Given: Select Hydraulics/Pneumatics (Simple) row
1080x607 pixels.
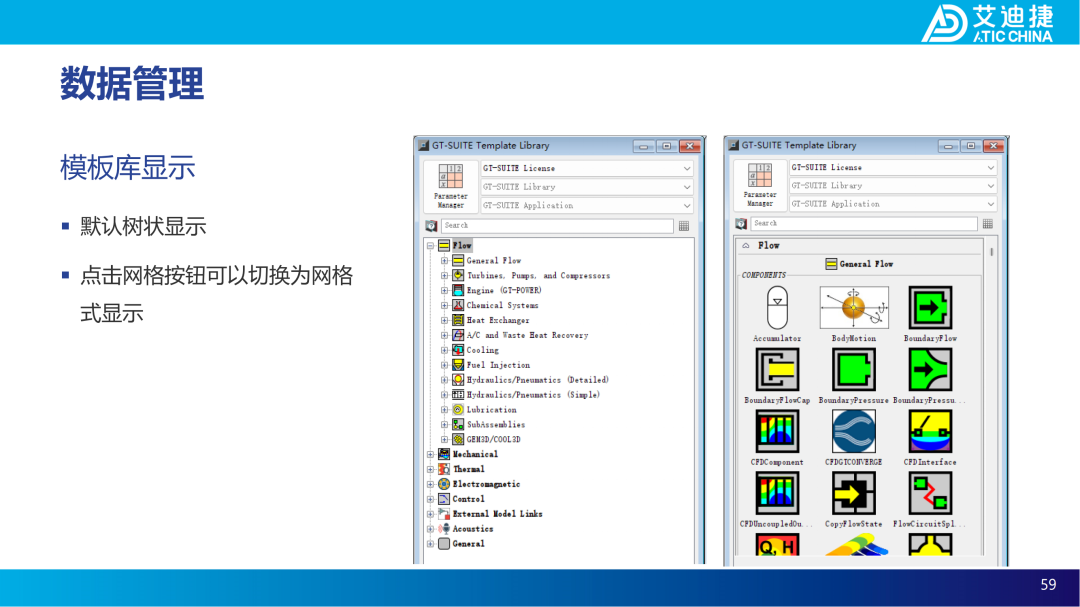Looking at the screenshot, I should (x=526, y=395).
